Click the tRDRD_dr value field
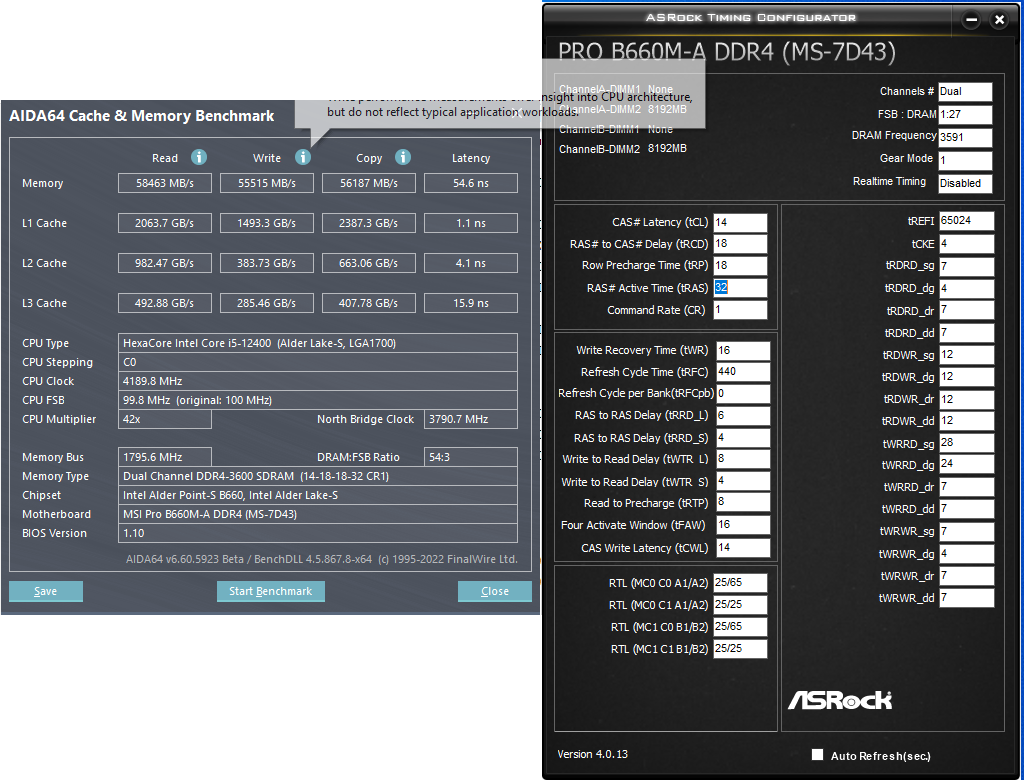This screenshot has width=1024, height=780. (967, 310)
